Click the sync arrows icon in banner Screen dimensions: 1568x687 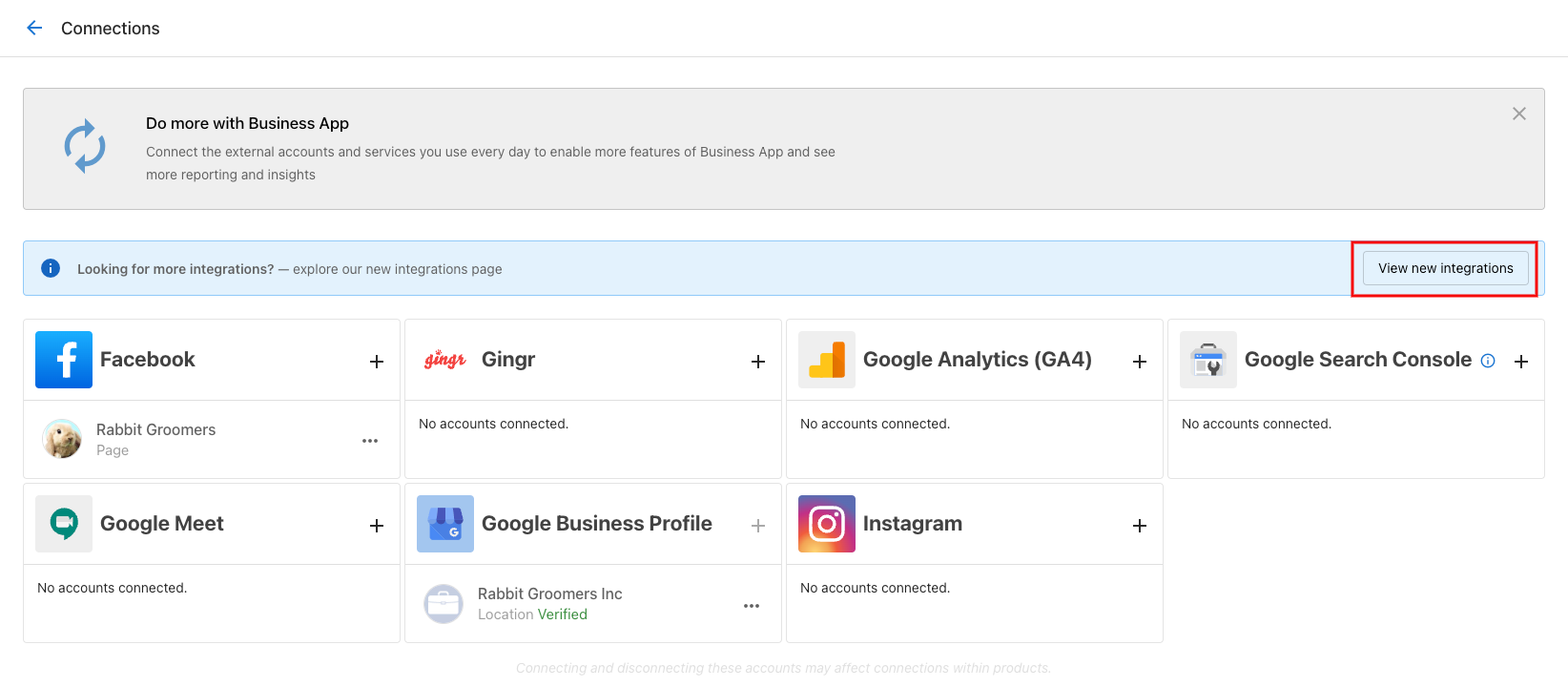pyautogui.click(x=85, y=146)
